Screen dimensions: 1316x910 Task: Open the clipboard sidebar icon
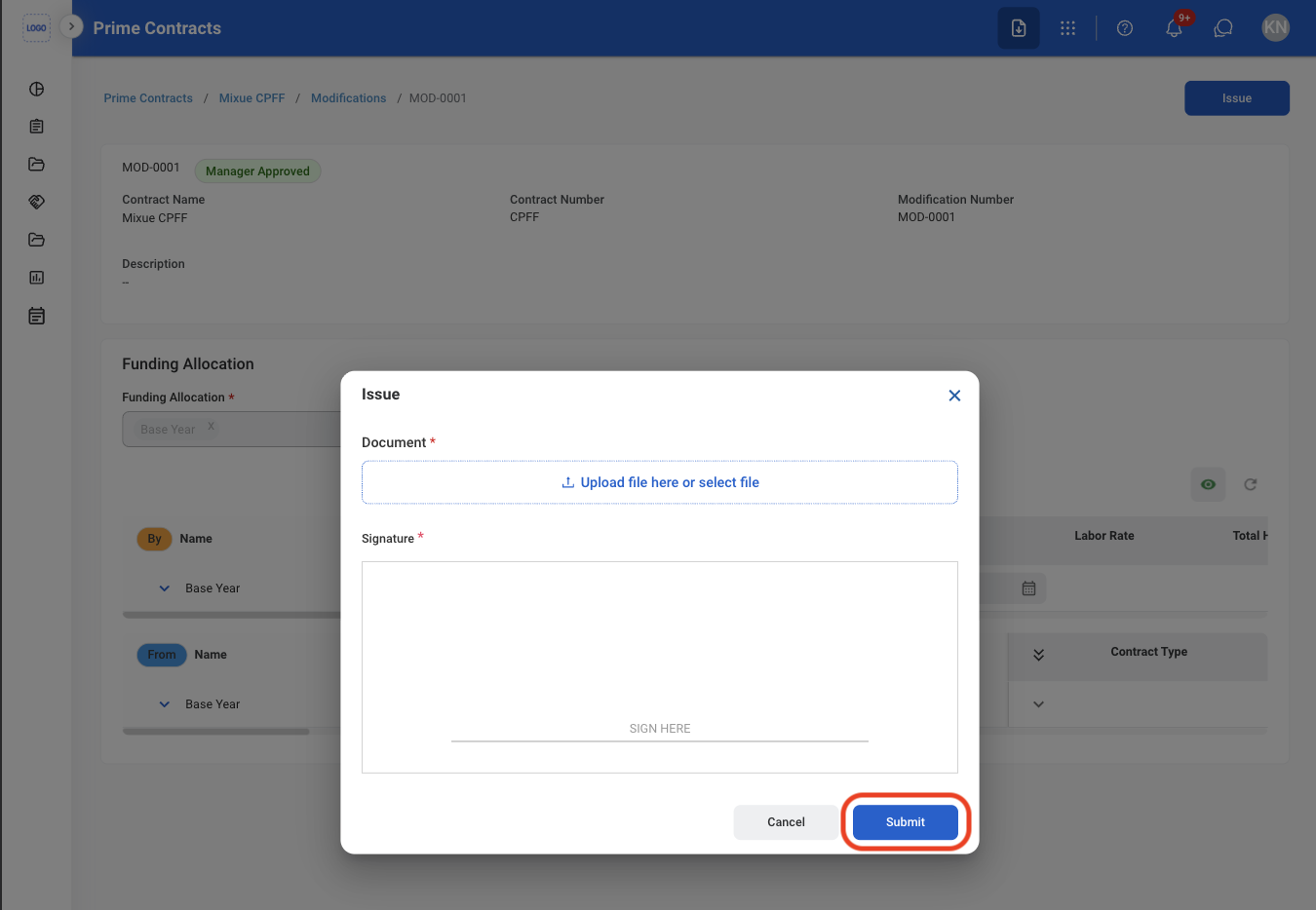[37, 127]
